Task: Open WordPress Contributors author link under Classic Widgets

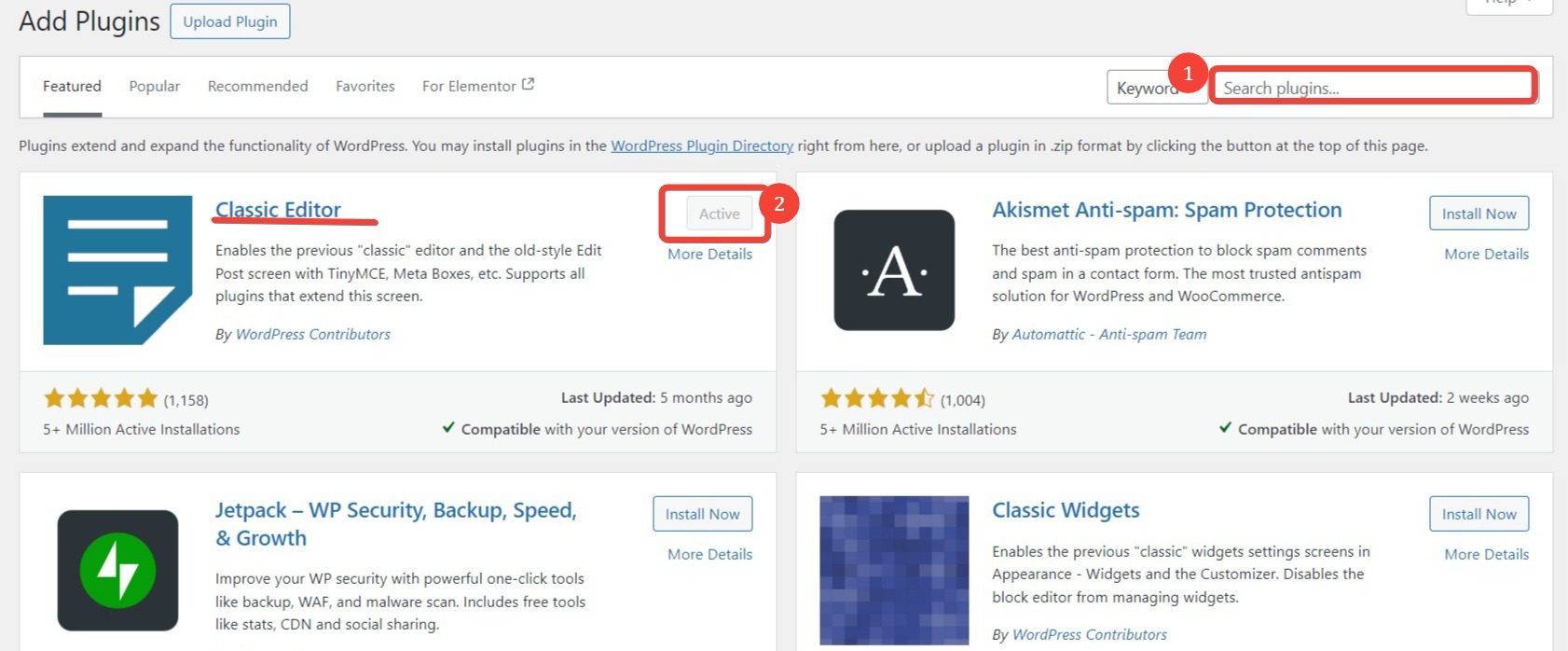Action: click(1090, 634)
